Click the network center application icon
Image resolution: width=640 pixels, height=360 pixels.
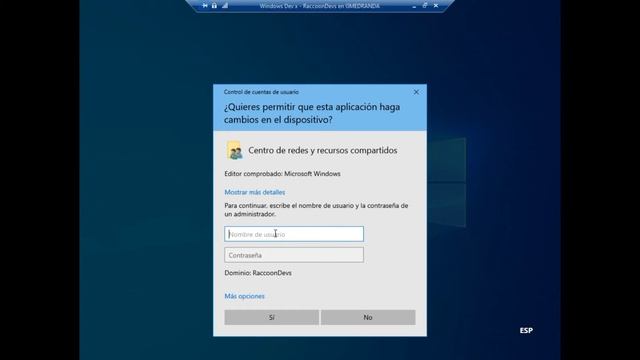pos(235,151)
